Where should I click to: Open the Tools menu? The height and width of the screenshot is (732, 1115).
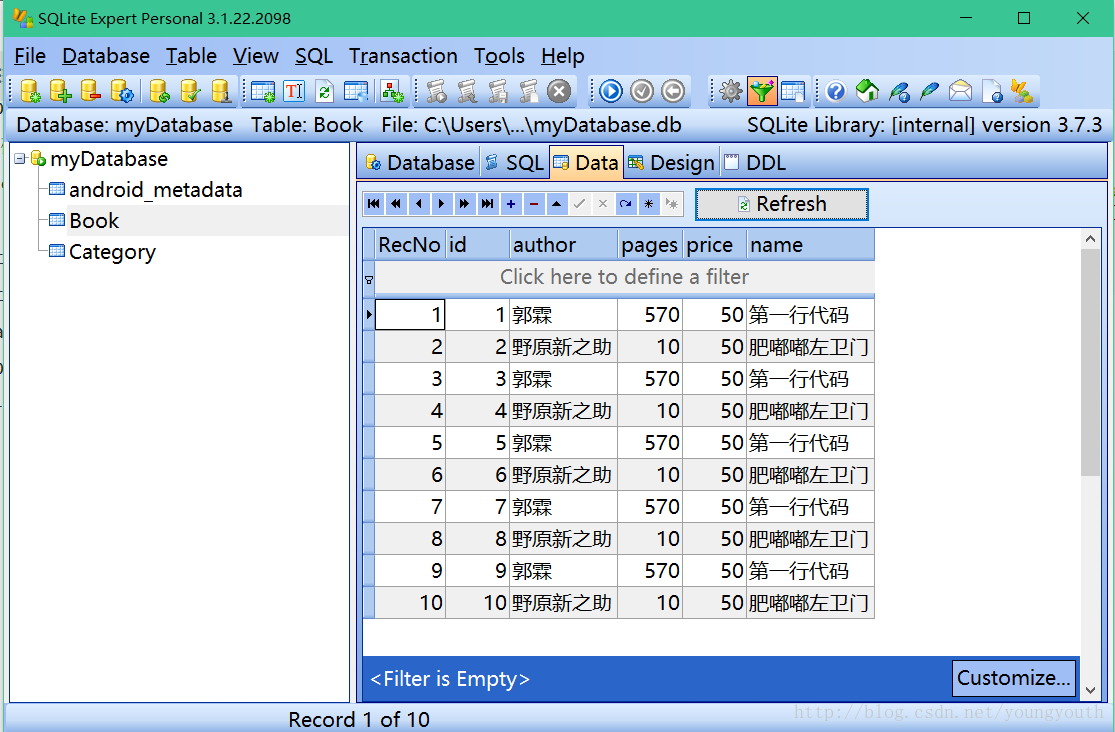tap(499, 56)
